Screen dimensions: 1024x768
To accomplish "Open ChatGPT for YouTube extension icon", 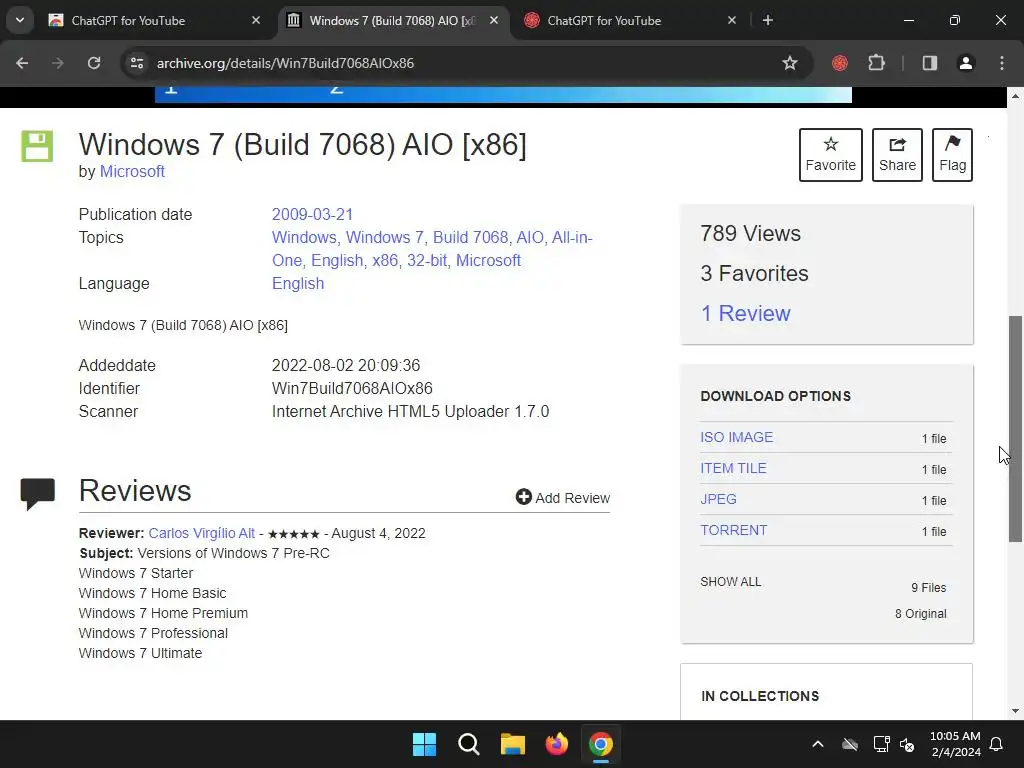I will click(x=840, y=63).
